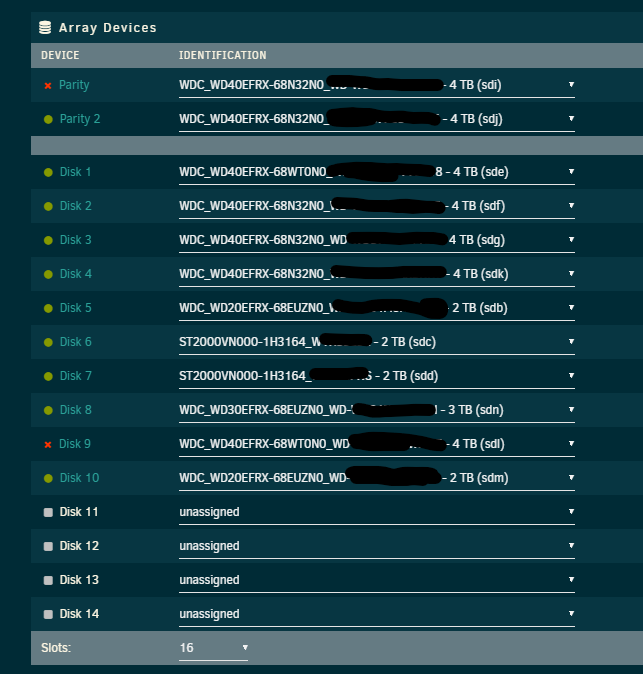Open the Disk 10 device link

pyautogui.click(x=80, y=478)
